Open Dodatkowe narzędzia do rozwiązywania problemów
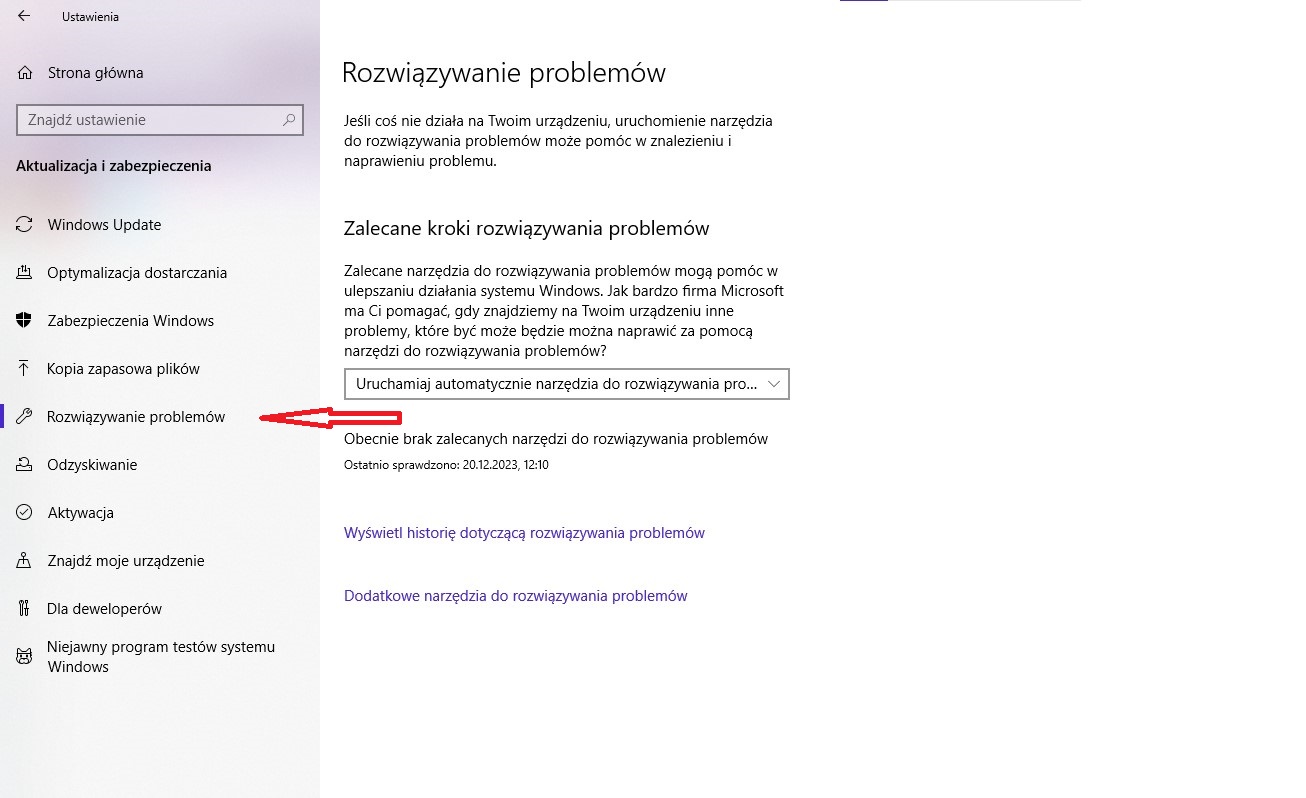Image resolution: width=1306 pixels, height=798 pixels. point(516,595)
